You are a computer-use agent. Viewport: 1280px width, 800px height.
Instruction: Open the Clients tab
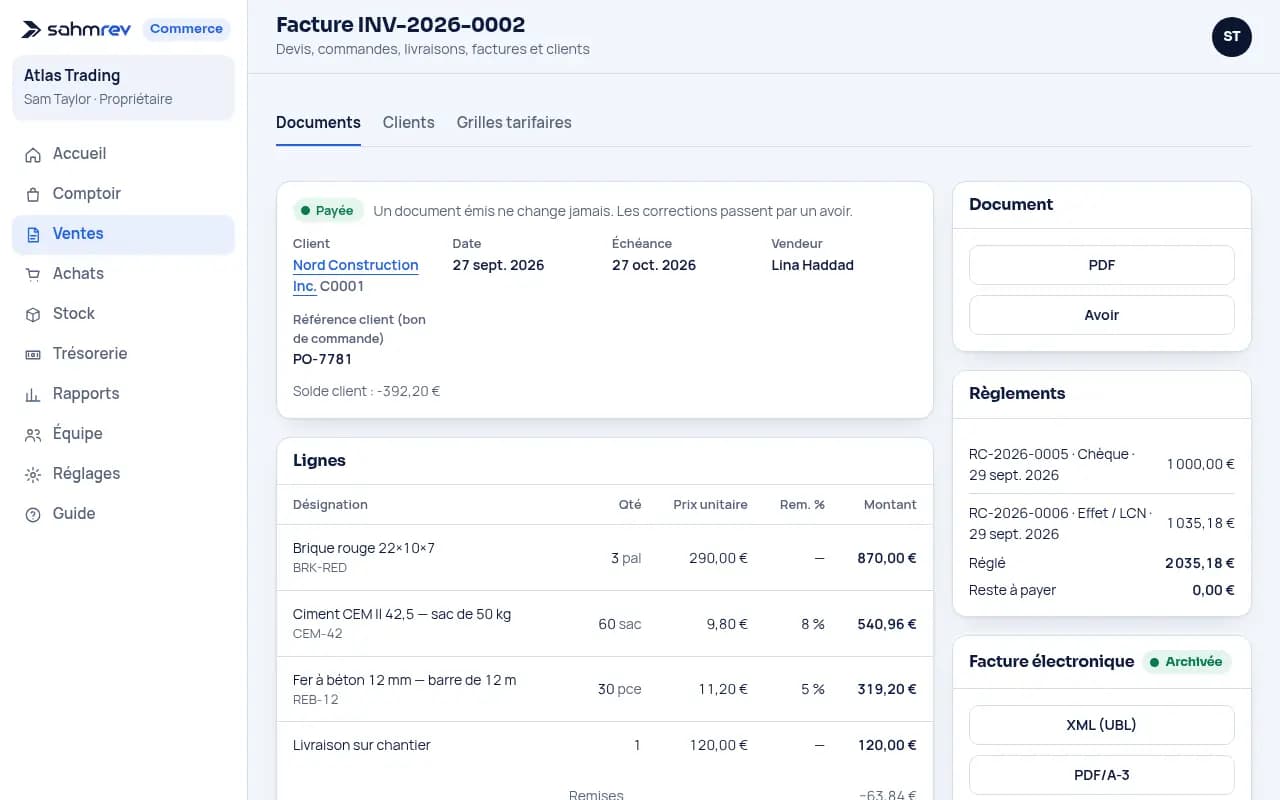pos(408,123)
